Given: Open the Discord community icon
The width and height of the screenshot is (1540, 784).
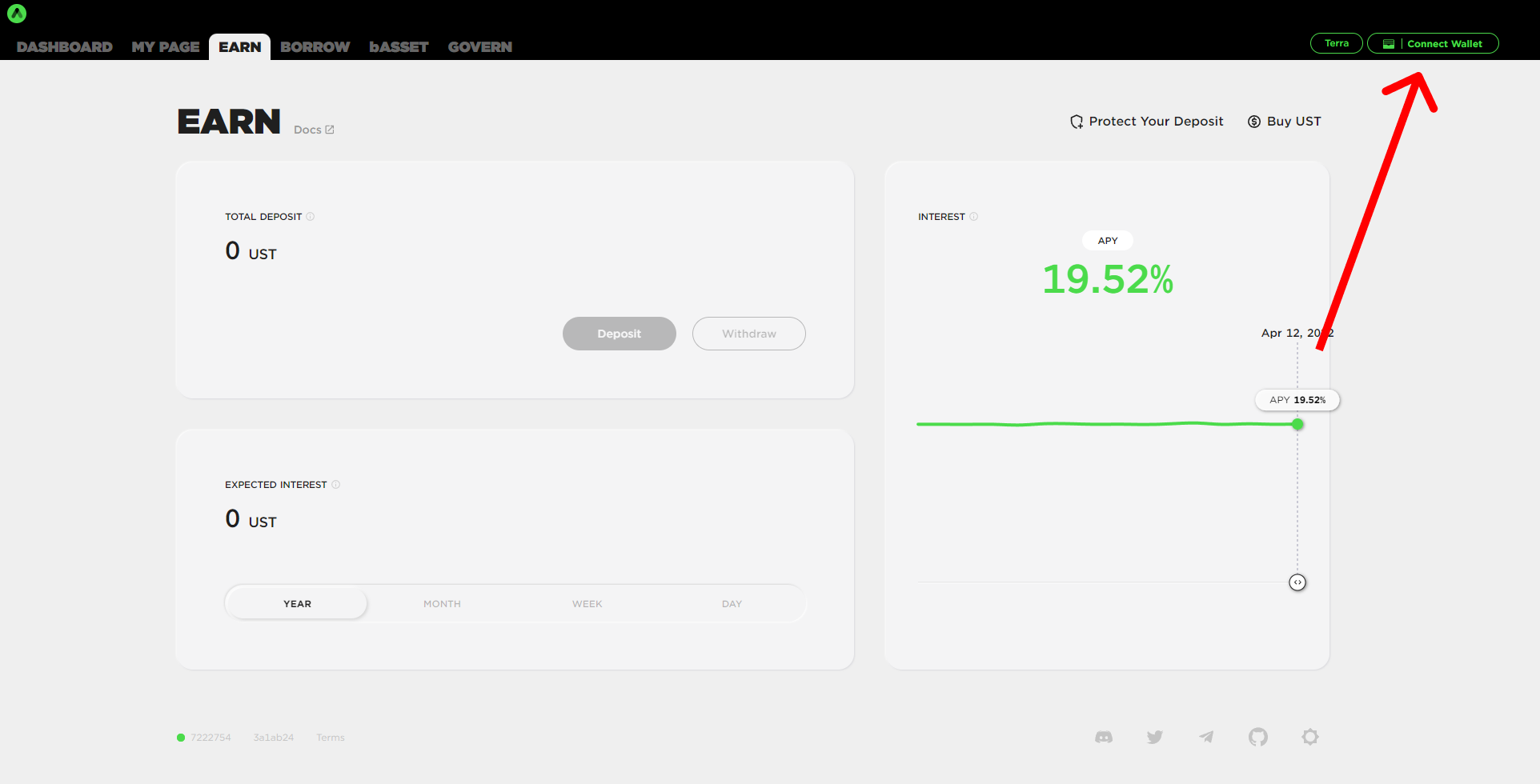Looking at the screenshot, I should pos(1104,737).
